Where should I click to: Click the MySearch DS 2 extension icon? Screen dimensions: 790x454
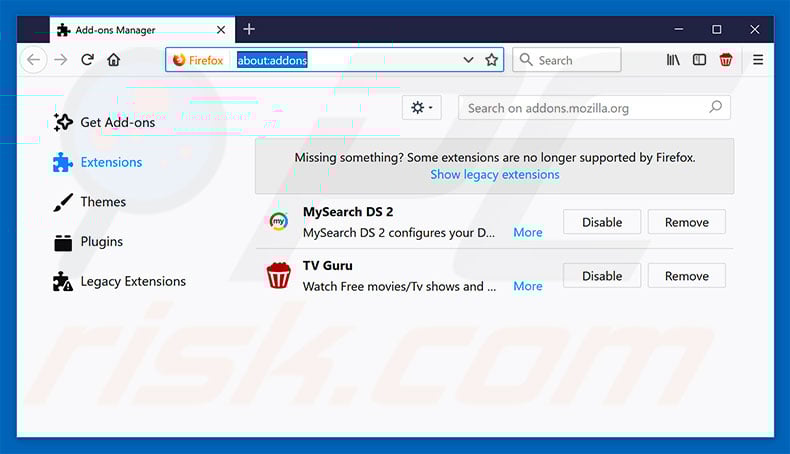point(279,221)
